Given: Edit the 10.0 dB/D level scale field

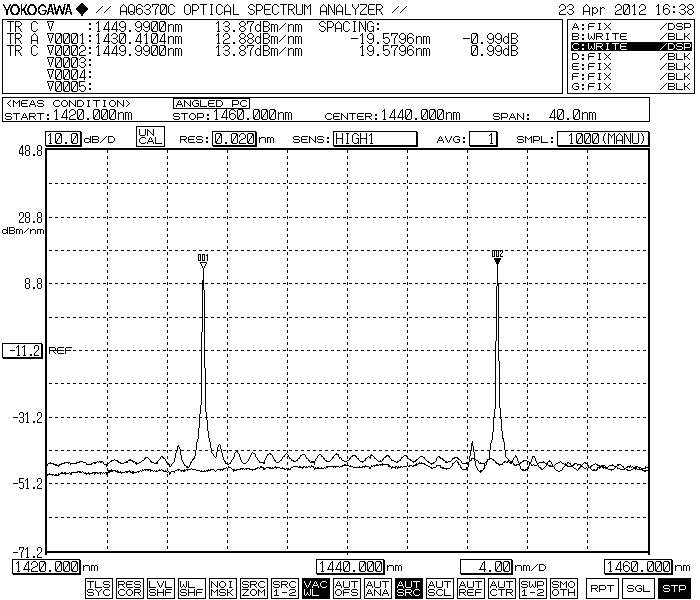Looking at the screenshot, I should (x=63, y=139).
